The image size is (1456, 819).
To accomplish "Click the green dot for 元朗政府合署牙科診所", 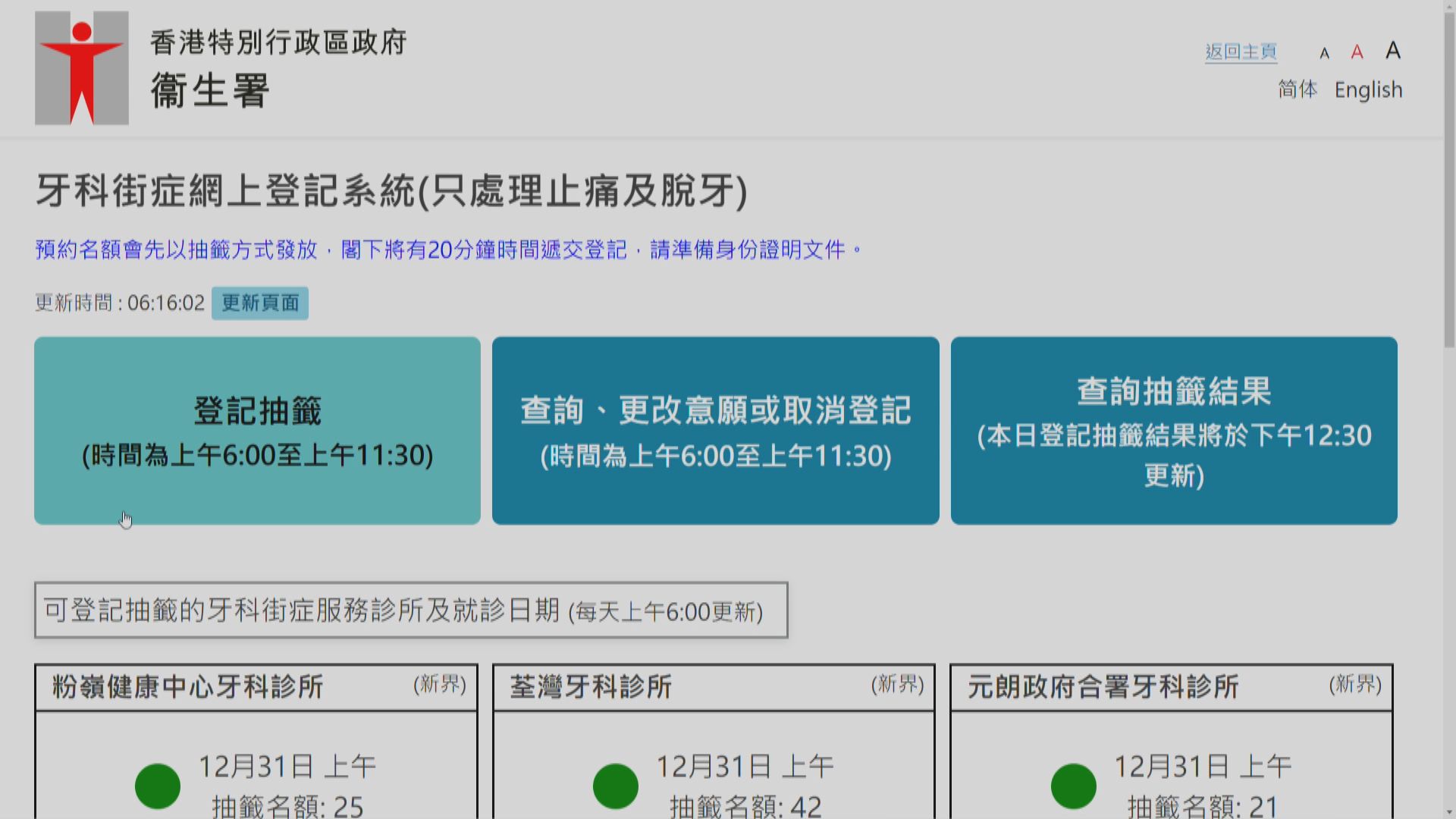I will click(x=1073, y=786).
